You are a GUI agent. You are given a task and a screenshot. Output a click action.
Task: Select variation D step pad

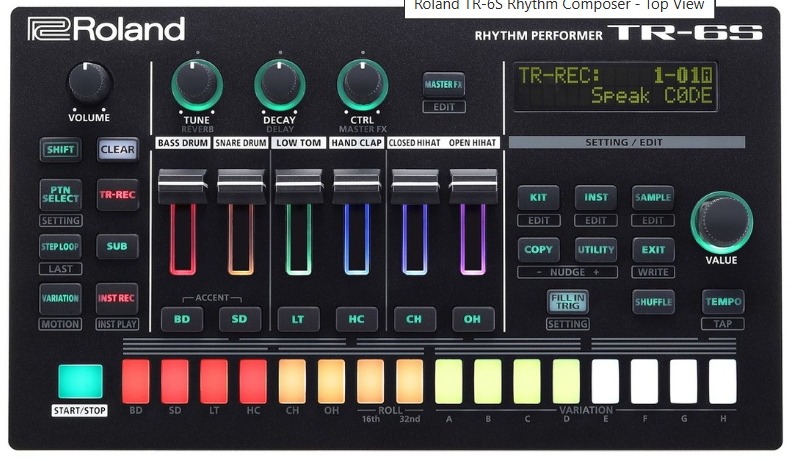(566, 381)
